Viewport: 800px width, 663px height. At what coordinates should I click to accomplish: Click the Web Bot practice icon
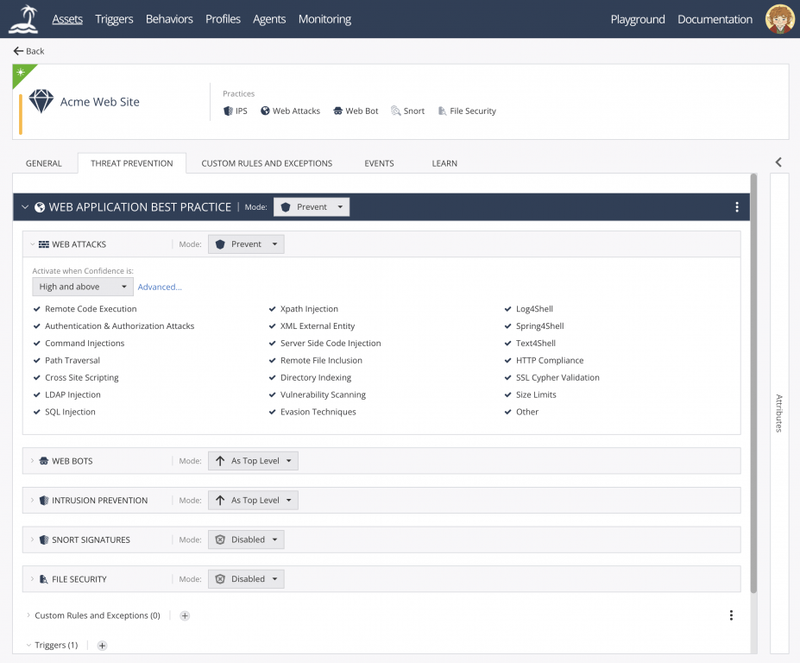[338, 111]
